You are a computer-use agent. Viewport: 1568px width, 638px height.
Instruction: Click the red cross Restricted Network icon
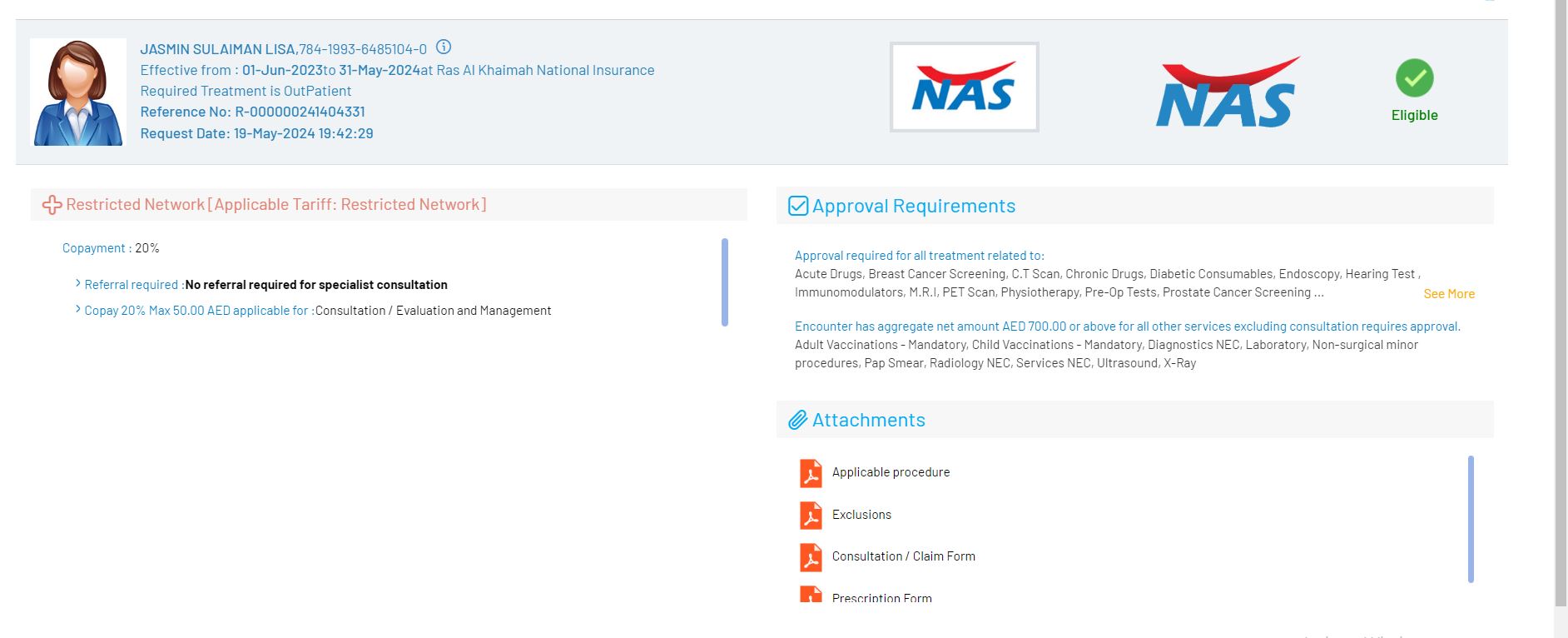pos(52,205)
